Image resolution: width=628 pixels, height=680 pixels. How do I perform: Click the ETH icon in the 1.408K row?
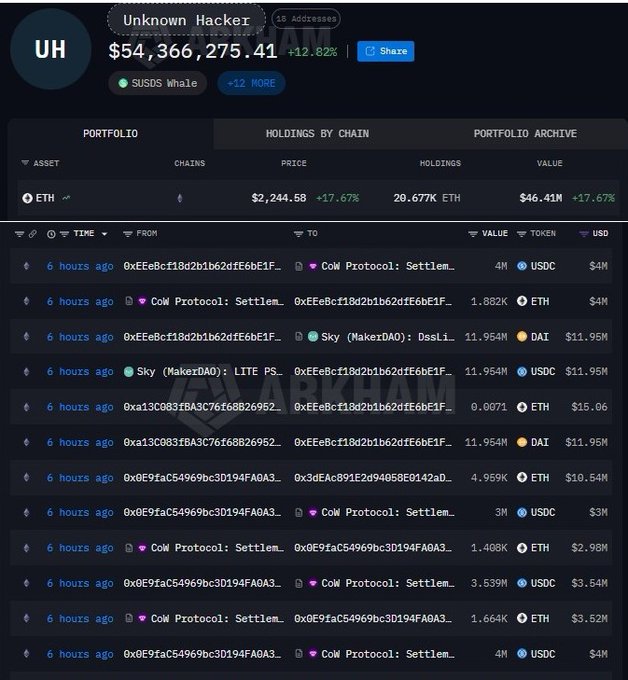pyautogui.click(x=522, y=548)
